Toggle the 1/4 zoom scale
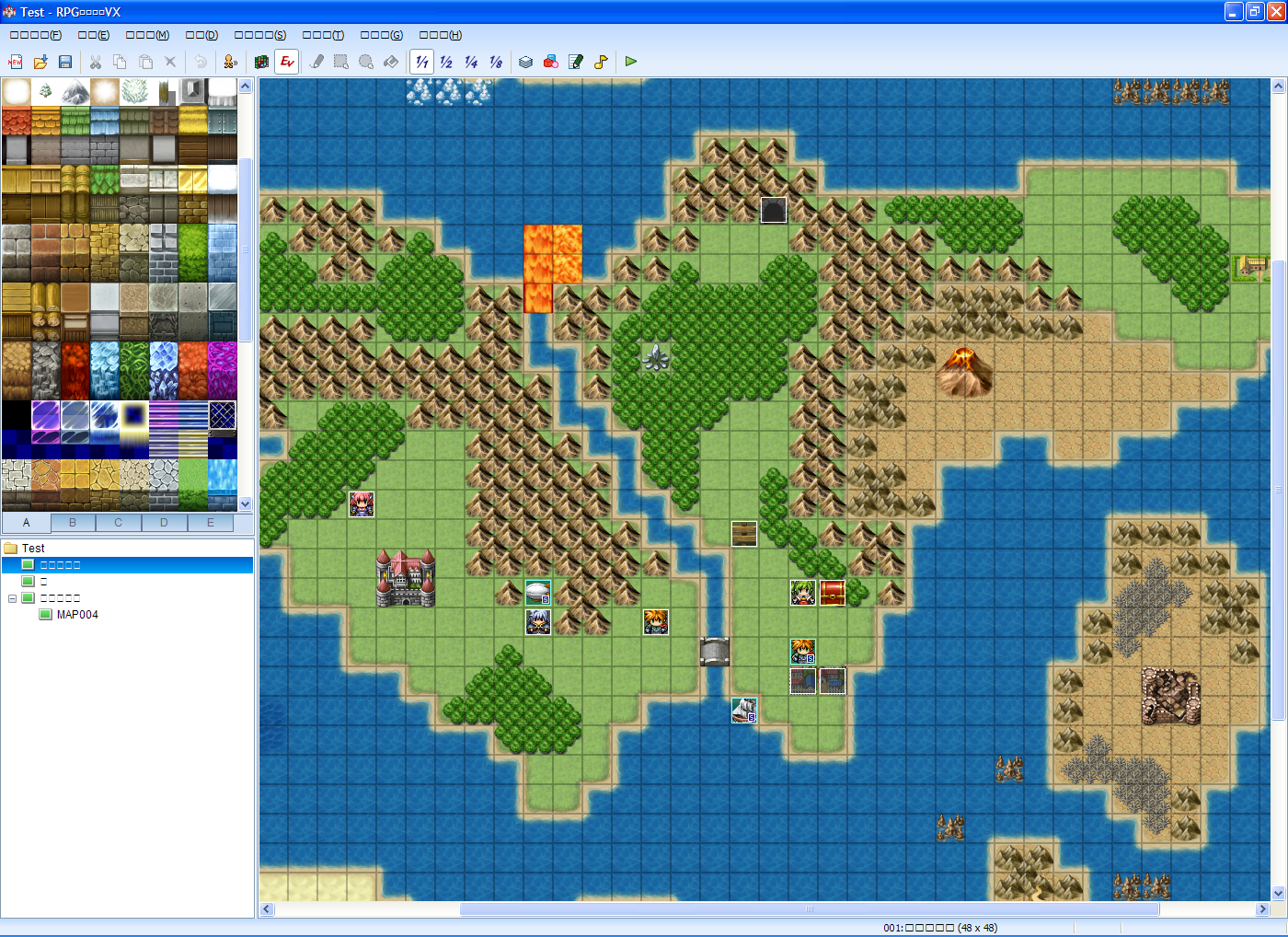 tap(470, 62)
